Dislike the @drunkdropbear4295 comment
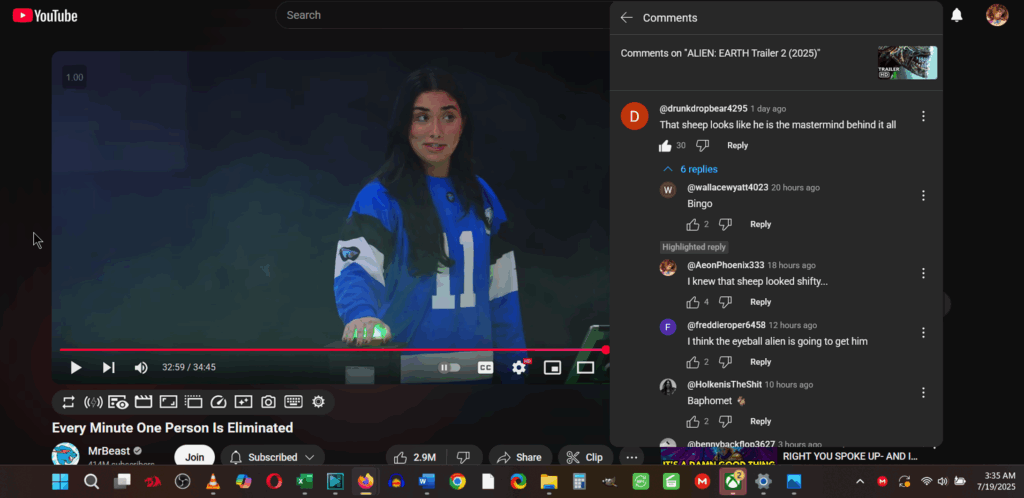This screenshot has width=1024, height=498. tap(702, 146)
